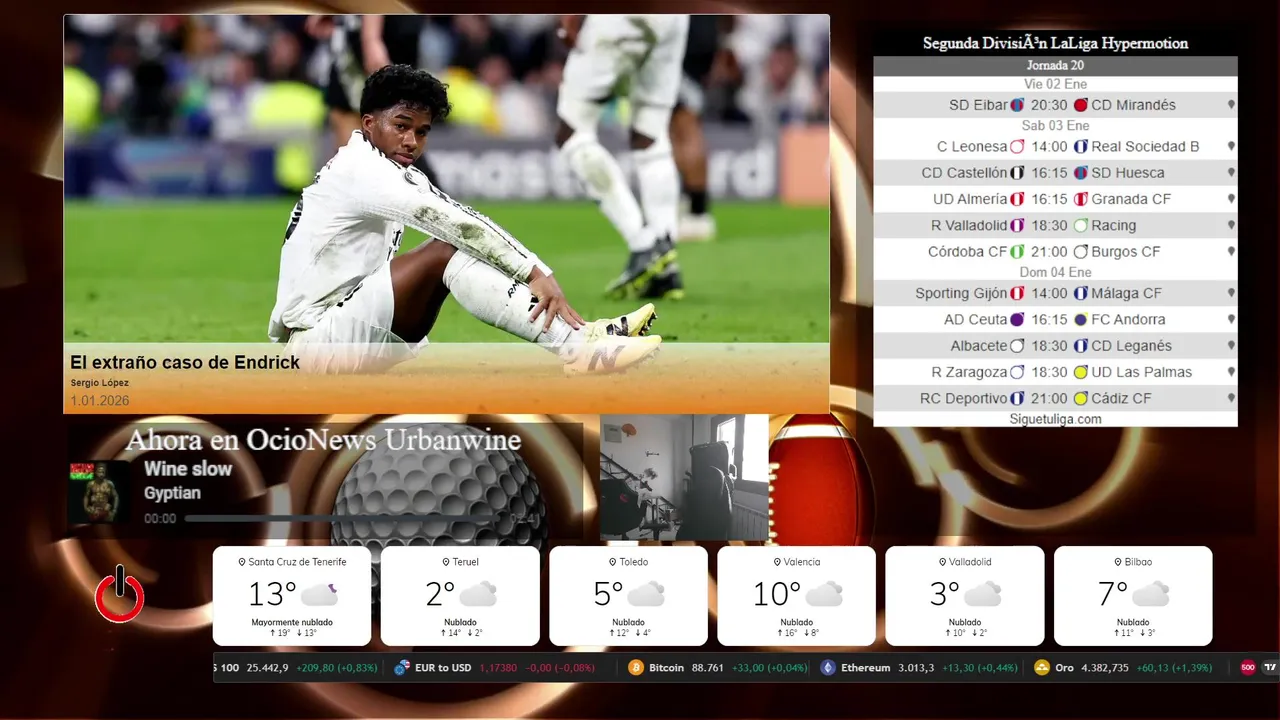The image size is (1280, 720).
Task: Click the webcam room thumbnail
Action: (684, 478)
